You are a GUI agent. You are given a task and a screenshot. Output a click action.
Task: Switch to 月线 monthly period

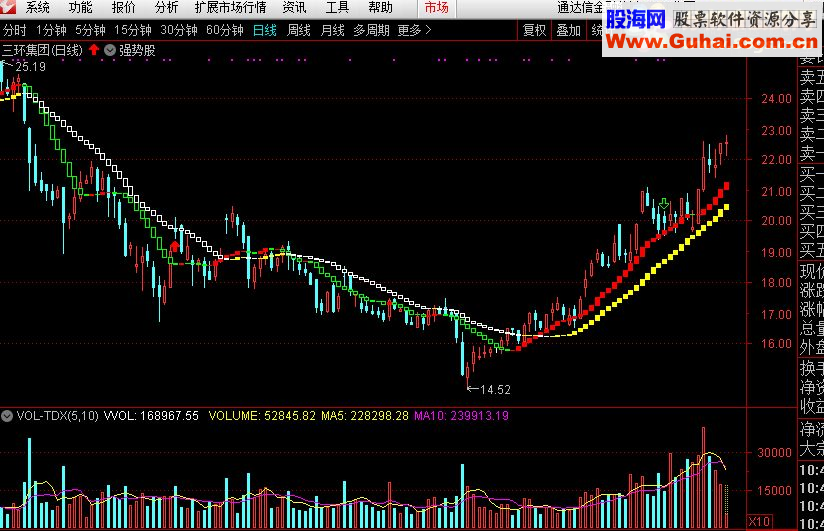tap(333, 30)
